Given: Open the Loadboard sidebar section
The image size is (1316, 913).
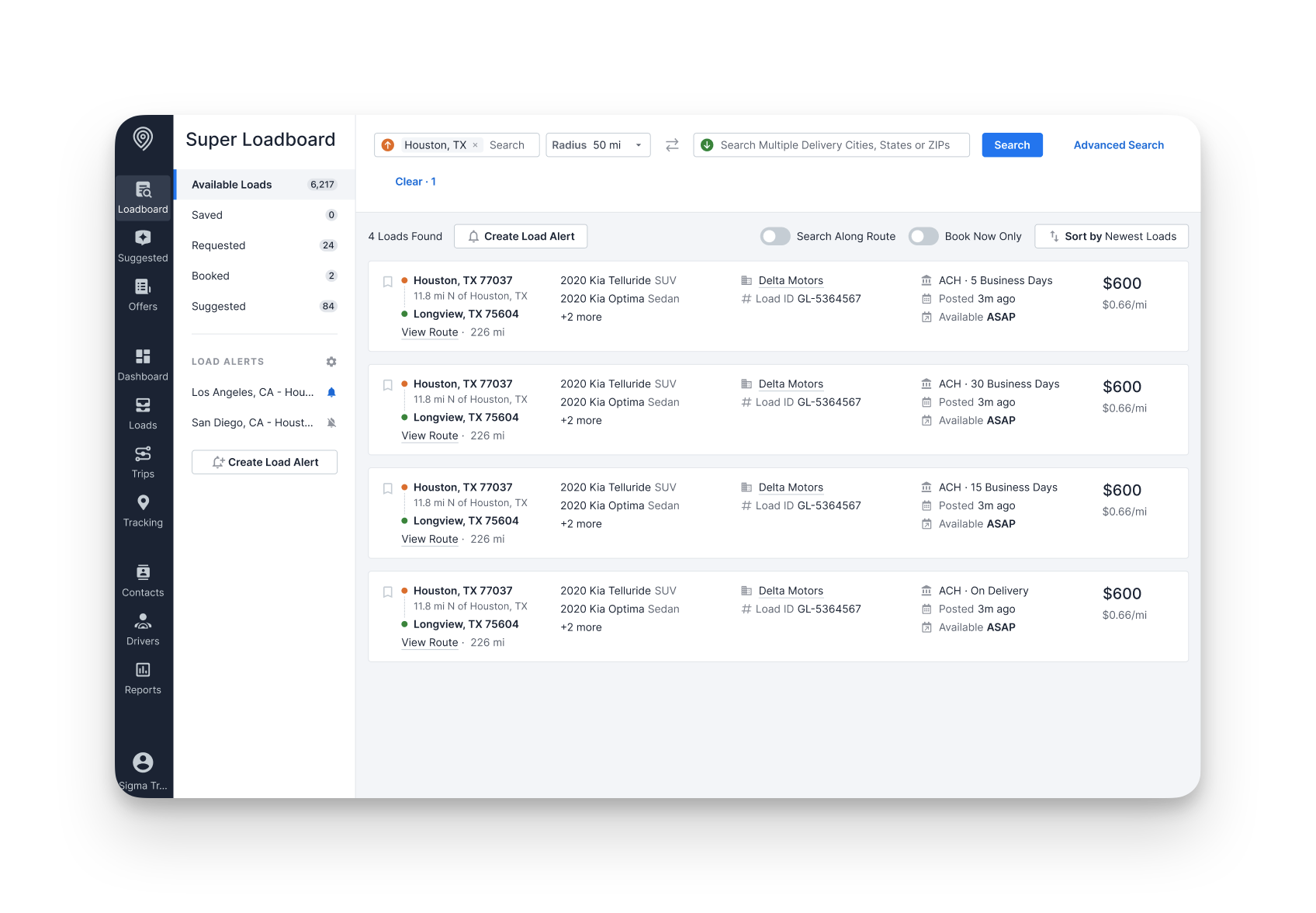Looking at the screenshot, I should pyautogui.click(x=143, y=198).
